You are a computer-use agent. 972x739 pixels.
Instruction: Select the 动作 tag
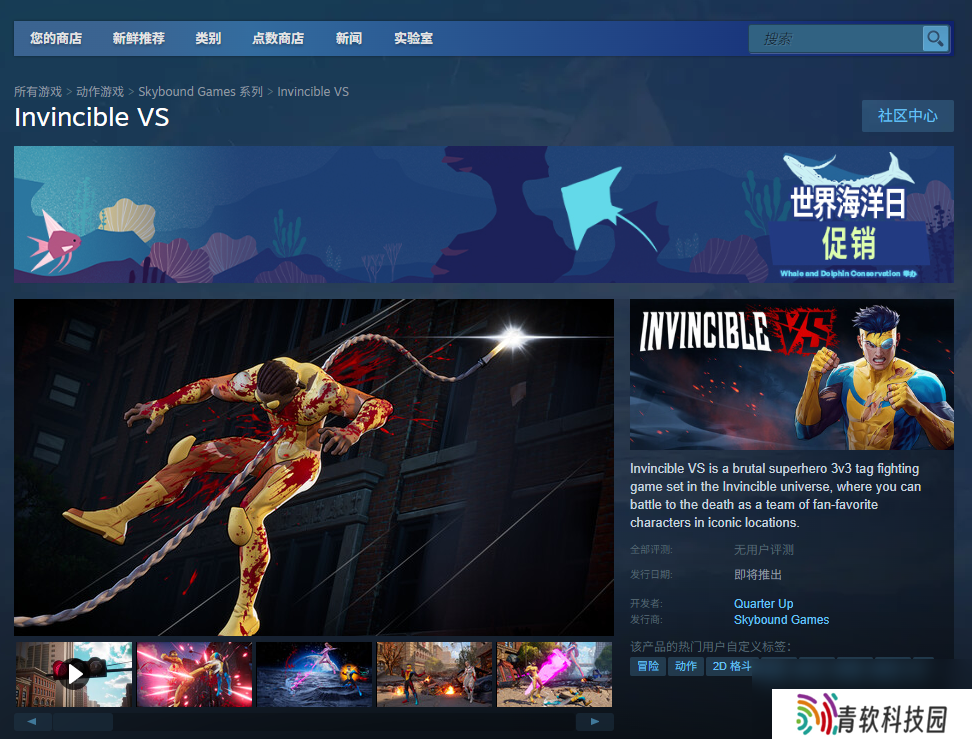[686, 666]
